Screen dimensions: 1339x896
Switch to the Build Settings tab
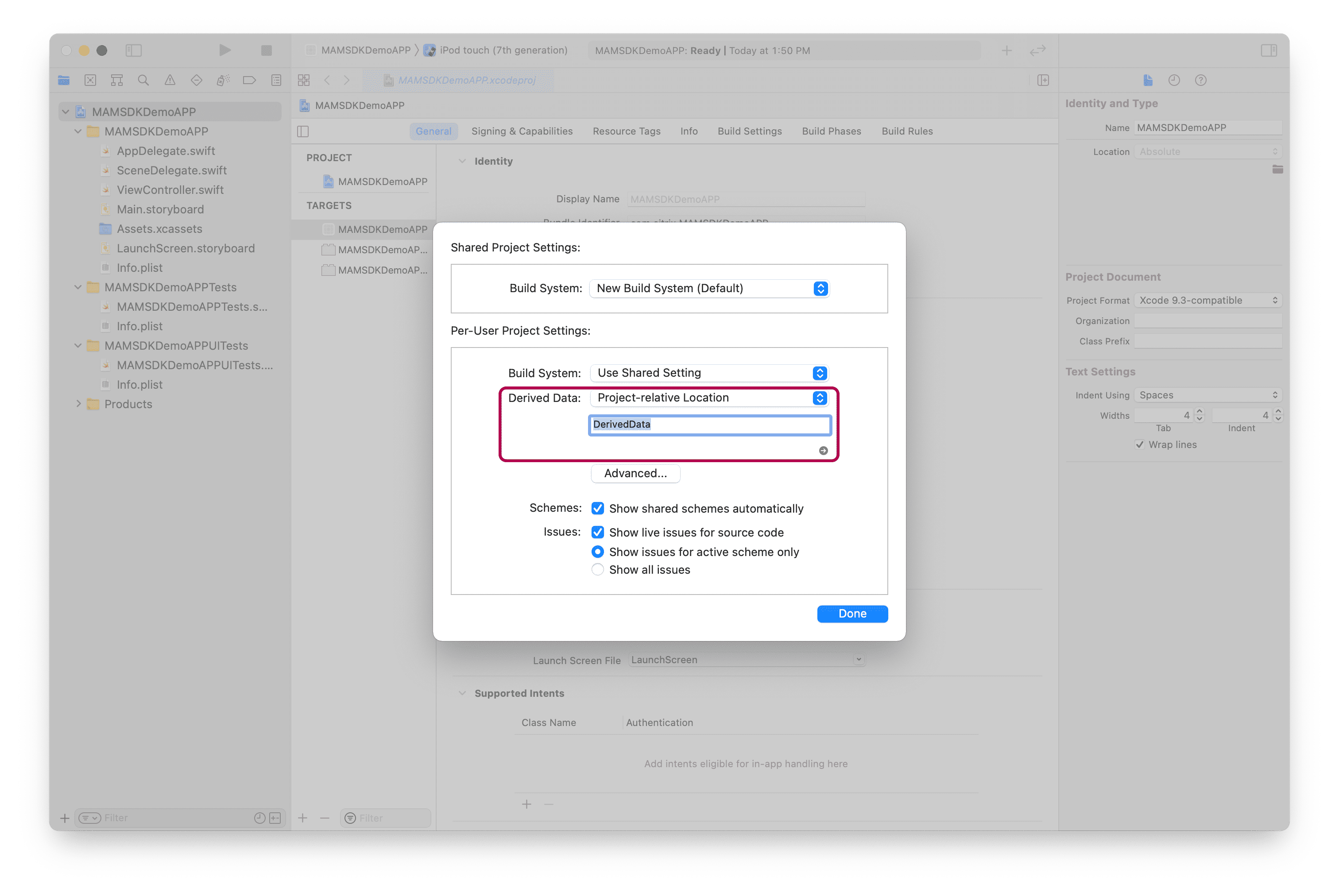[749, 131]
